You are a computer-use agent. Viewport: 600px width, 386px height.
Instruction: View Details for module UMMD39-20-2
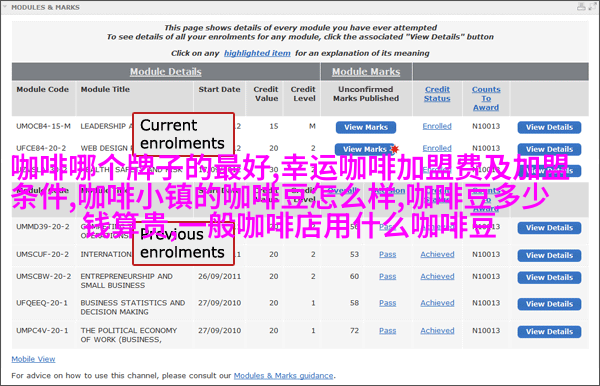tap(549, 228)
